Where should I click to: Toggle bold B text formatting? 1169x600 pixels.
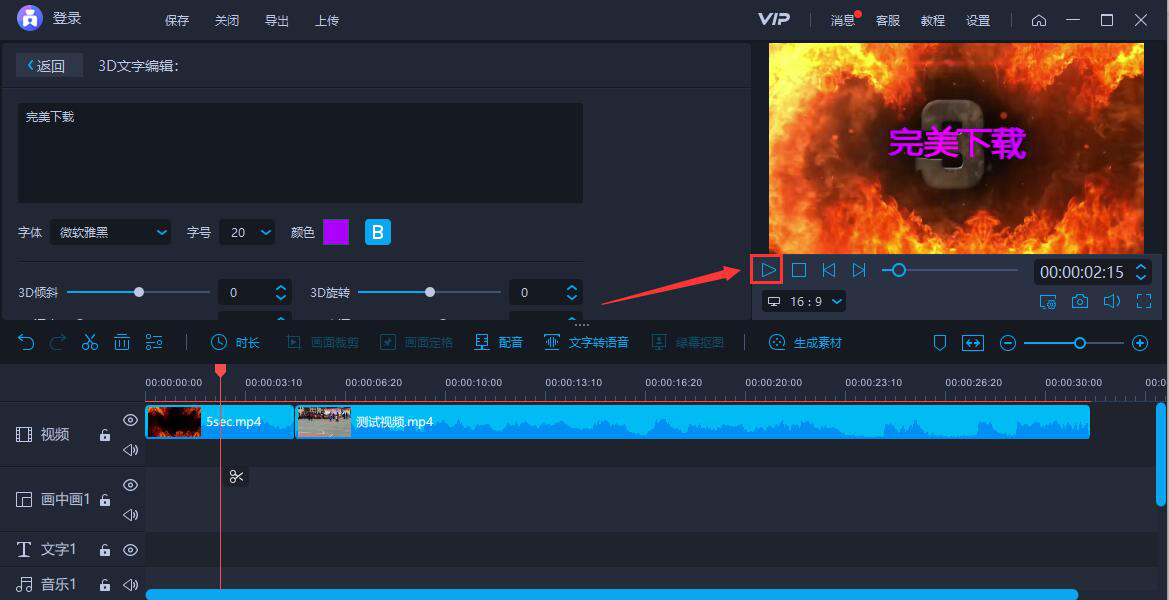(x=377, y=232)
